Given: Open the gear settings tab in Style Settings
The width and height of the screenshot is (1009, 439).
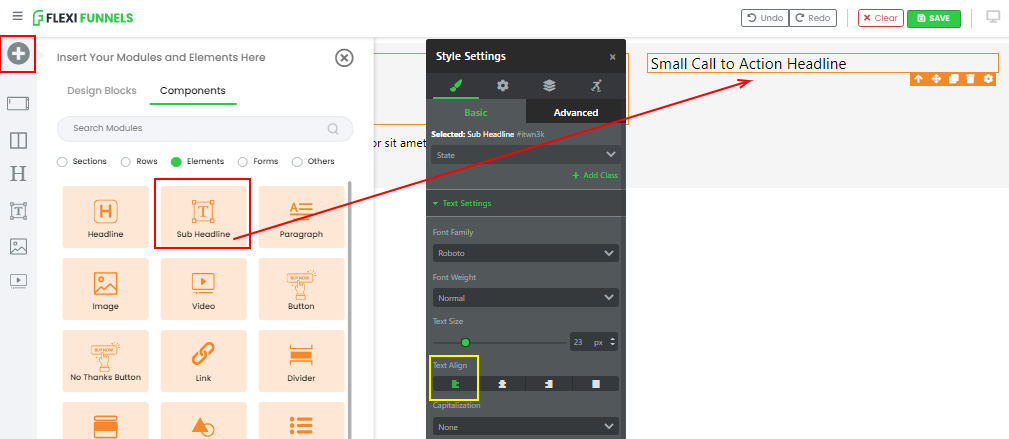Looking at the screenshot, I should [503, 86].
